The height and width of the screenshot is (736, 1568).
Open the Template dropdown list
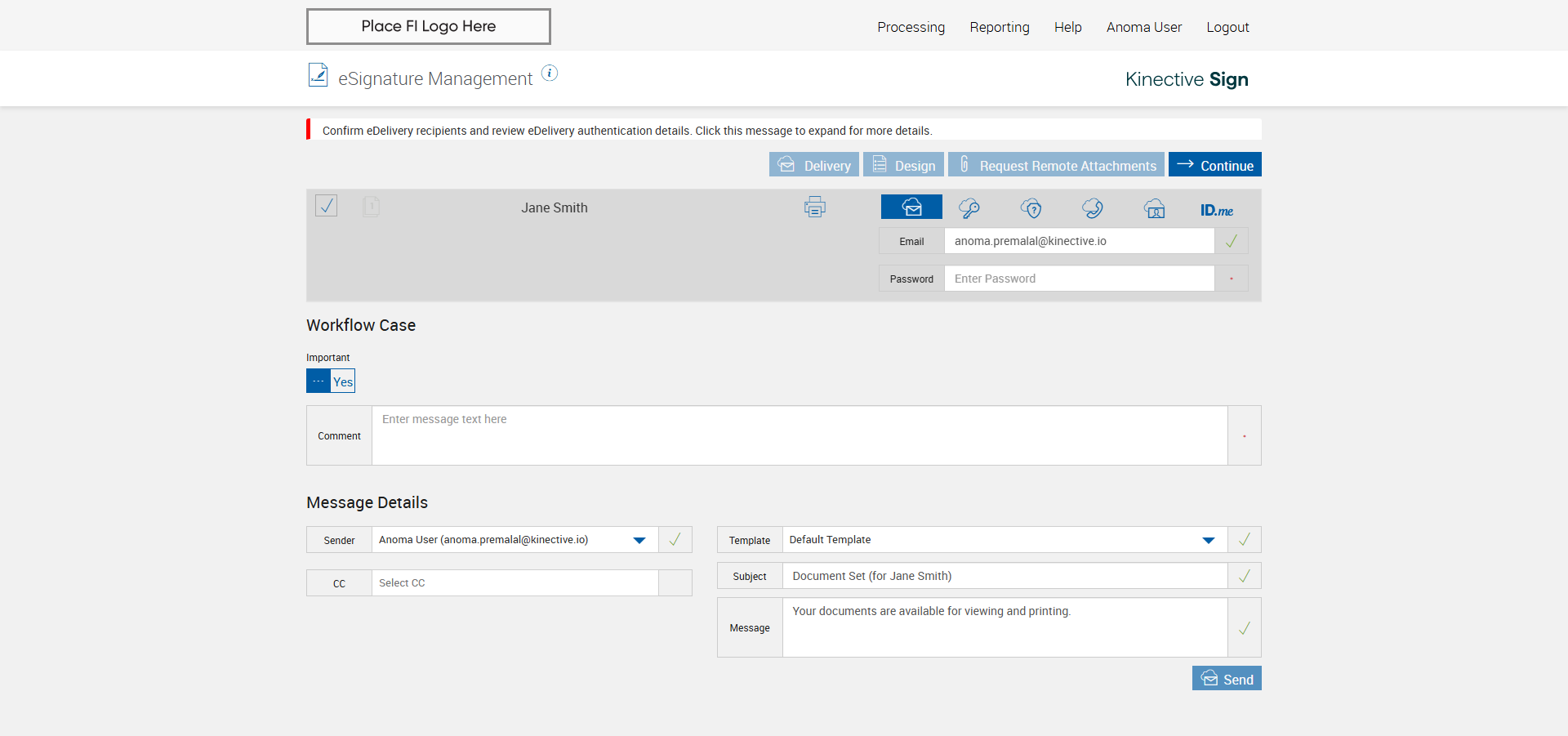tap(1209, 540)
